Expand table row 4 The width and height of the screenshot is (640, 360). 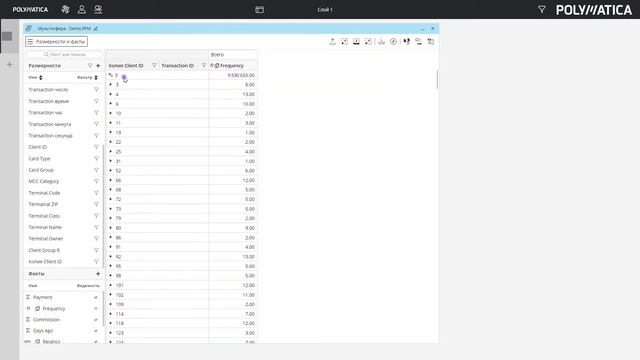click(111, 94)
